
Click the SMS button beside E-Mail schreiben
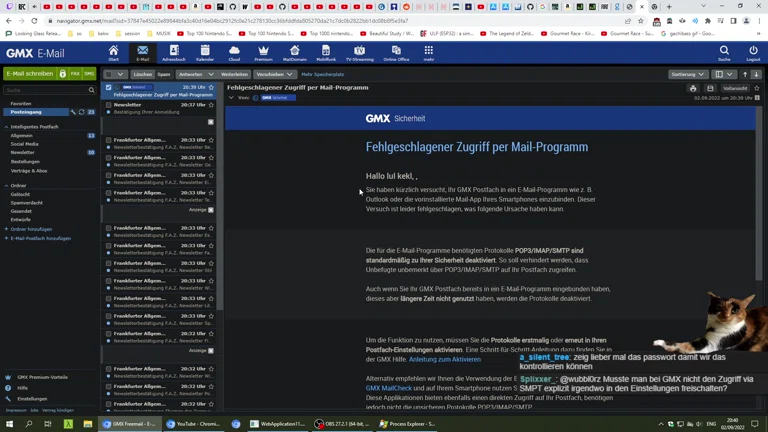[x=89, y=73]
